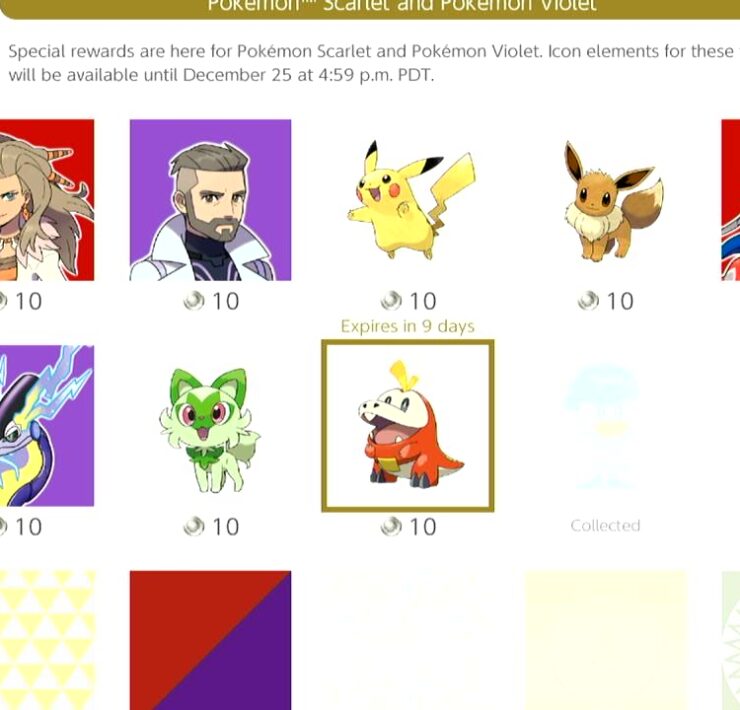740x710 pixels.
Task: Click the Collected label under Quaxly
Action: click(605, 525)
